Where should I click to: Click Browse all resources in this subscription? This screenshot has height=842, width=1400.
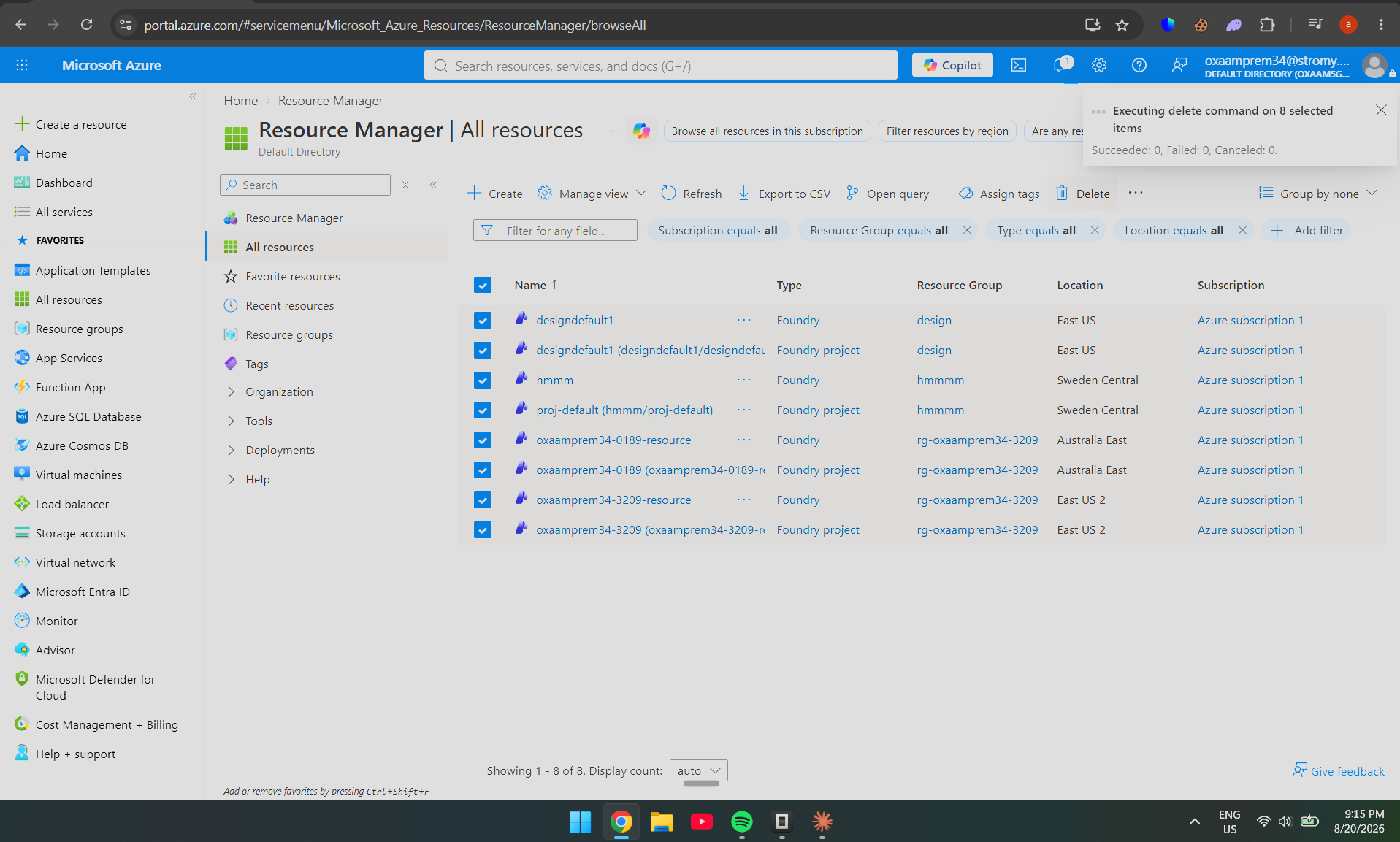pos(767,131)
